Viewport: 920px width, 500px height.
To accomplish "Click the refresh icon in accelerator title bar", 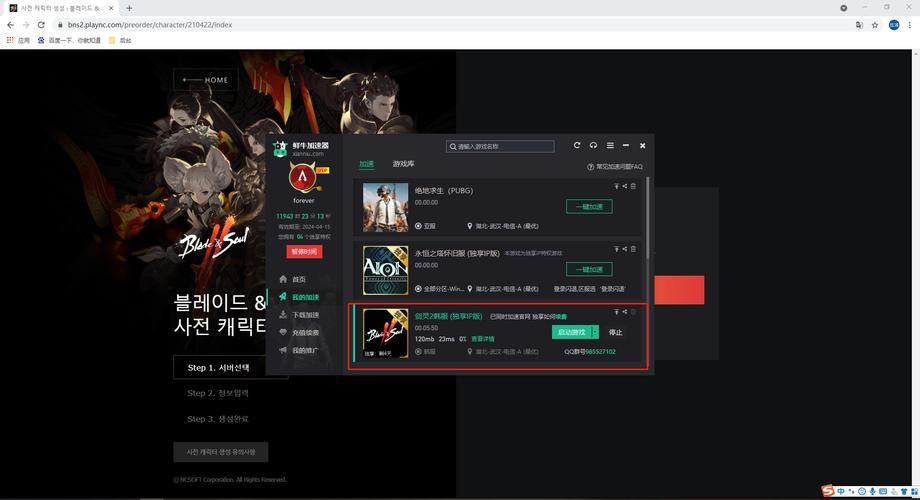I will pos(577,145).
